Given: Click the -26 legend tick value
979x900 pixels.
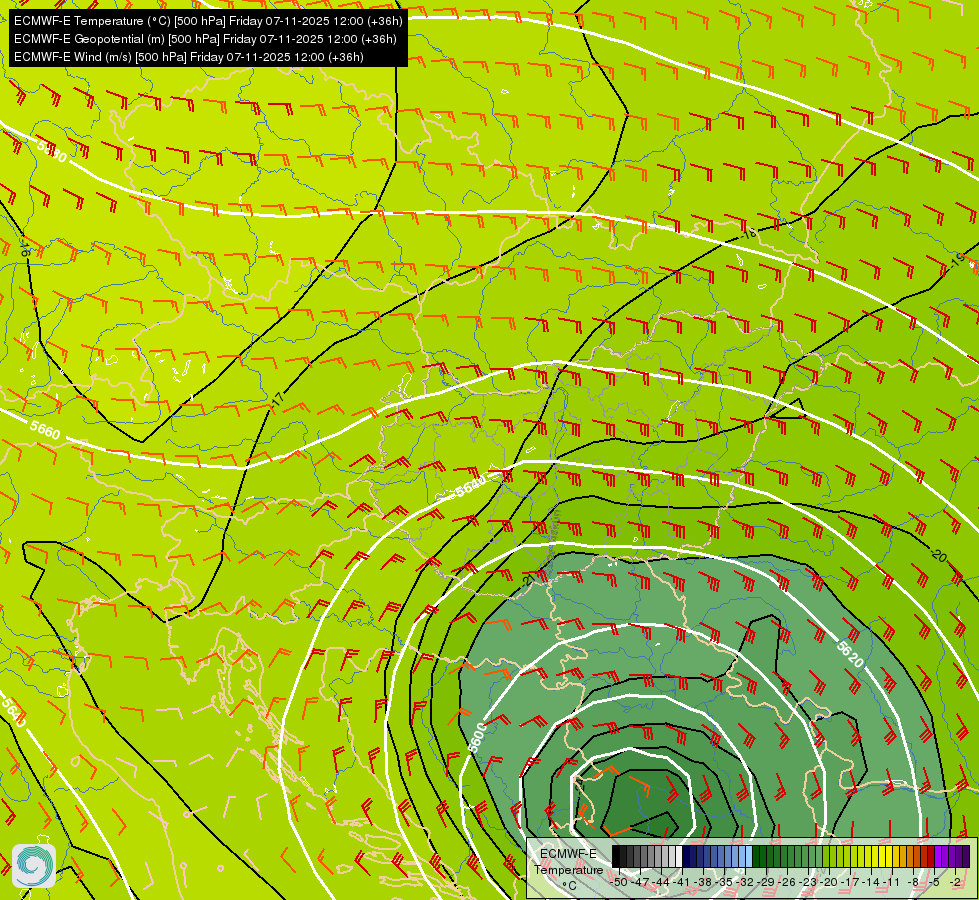Looking at the screenshot, I should [787, 882].
